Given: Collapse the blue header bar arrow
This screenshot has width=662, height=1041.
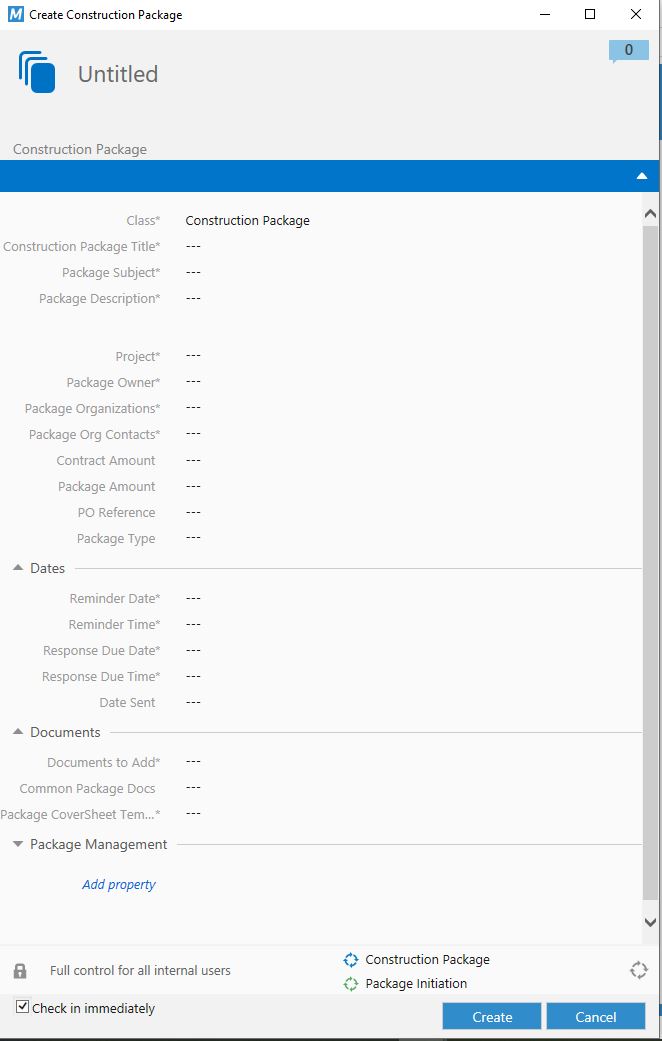Looking at the screenshot, I should tap(642, 176).
